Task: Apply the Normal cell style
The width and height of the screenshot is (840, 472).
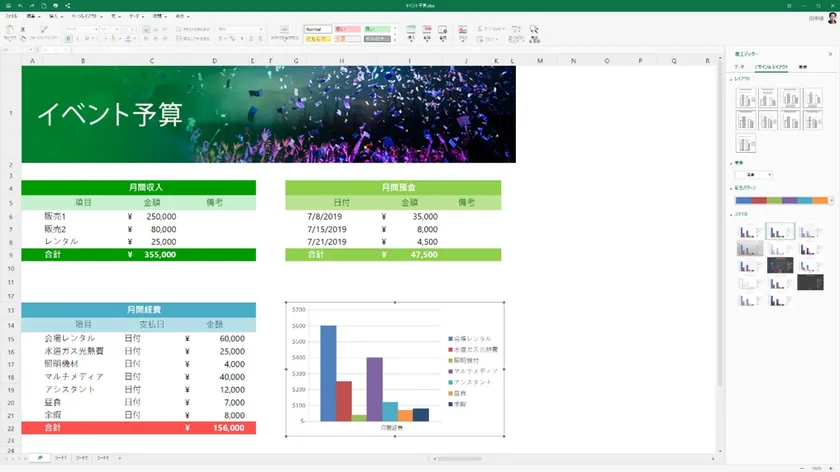Action: (x=318, y=29)
